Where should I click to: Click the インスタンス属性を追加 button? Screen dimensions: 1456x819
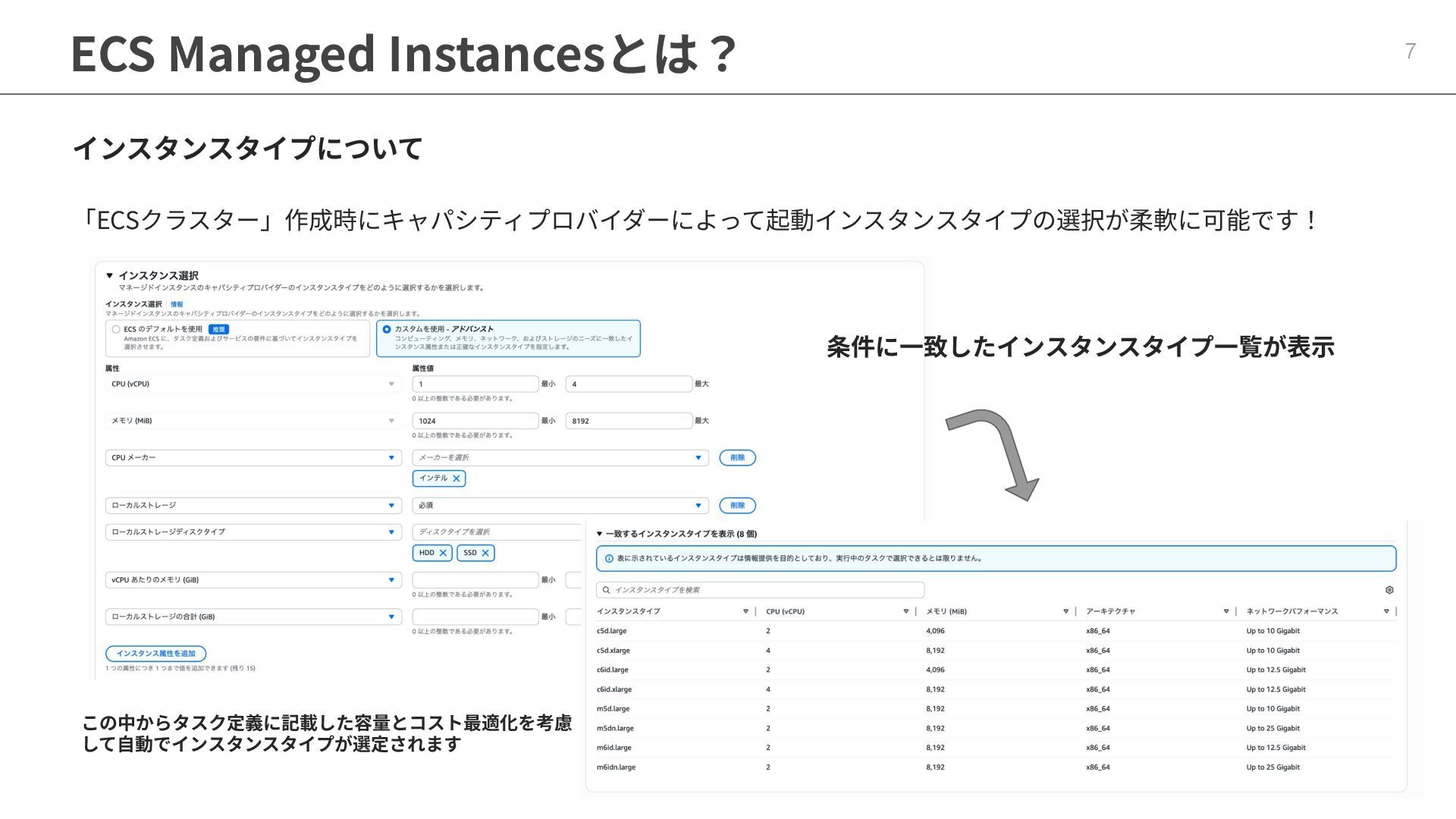pos(155,654)
